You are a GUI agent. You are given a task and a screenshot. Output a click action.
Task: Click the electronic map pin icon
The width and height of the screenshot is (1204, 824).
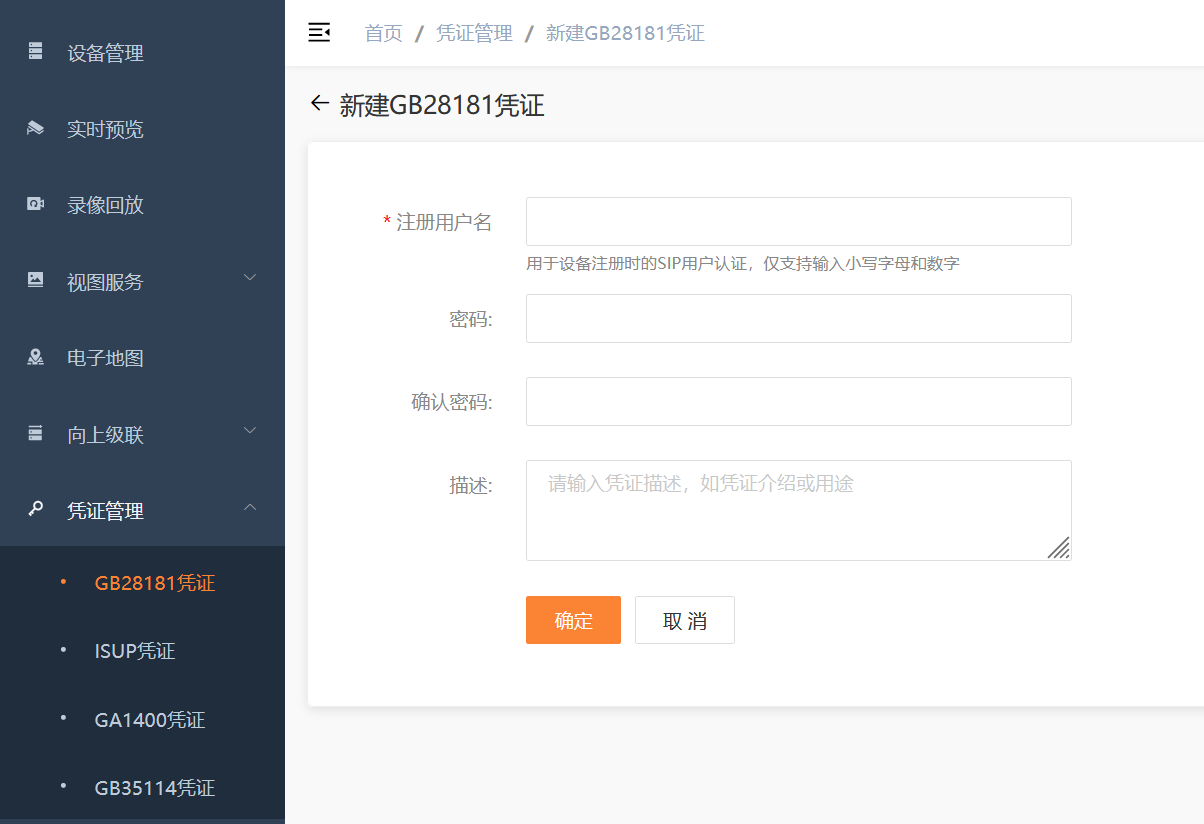pyautogui.click(x=36, y=357)
